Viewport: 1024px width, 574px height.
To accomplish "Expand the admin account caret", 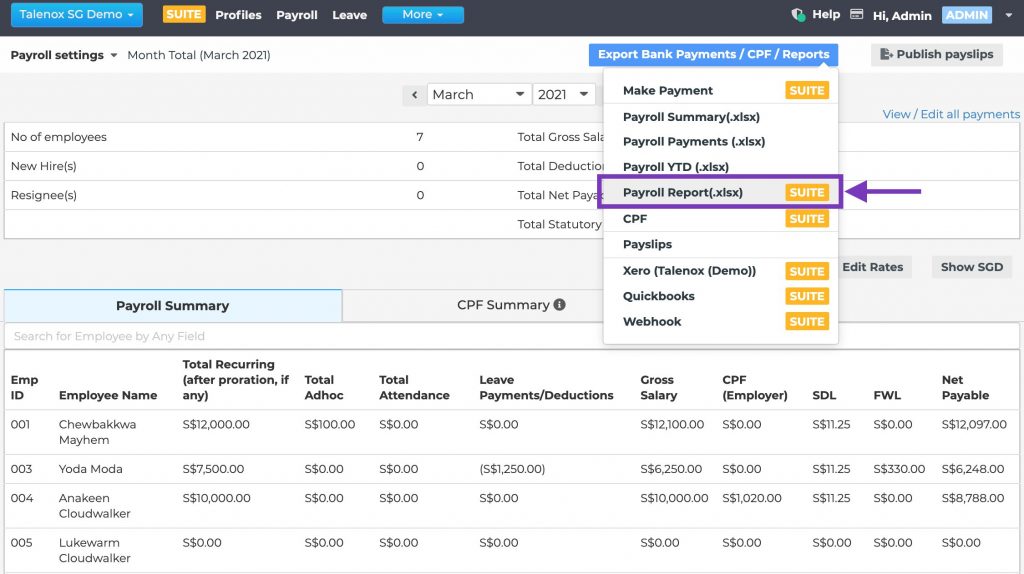I will [x=1008, y=15].
